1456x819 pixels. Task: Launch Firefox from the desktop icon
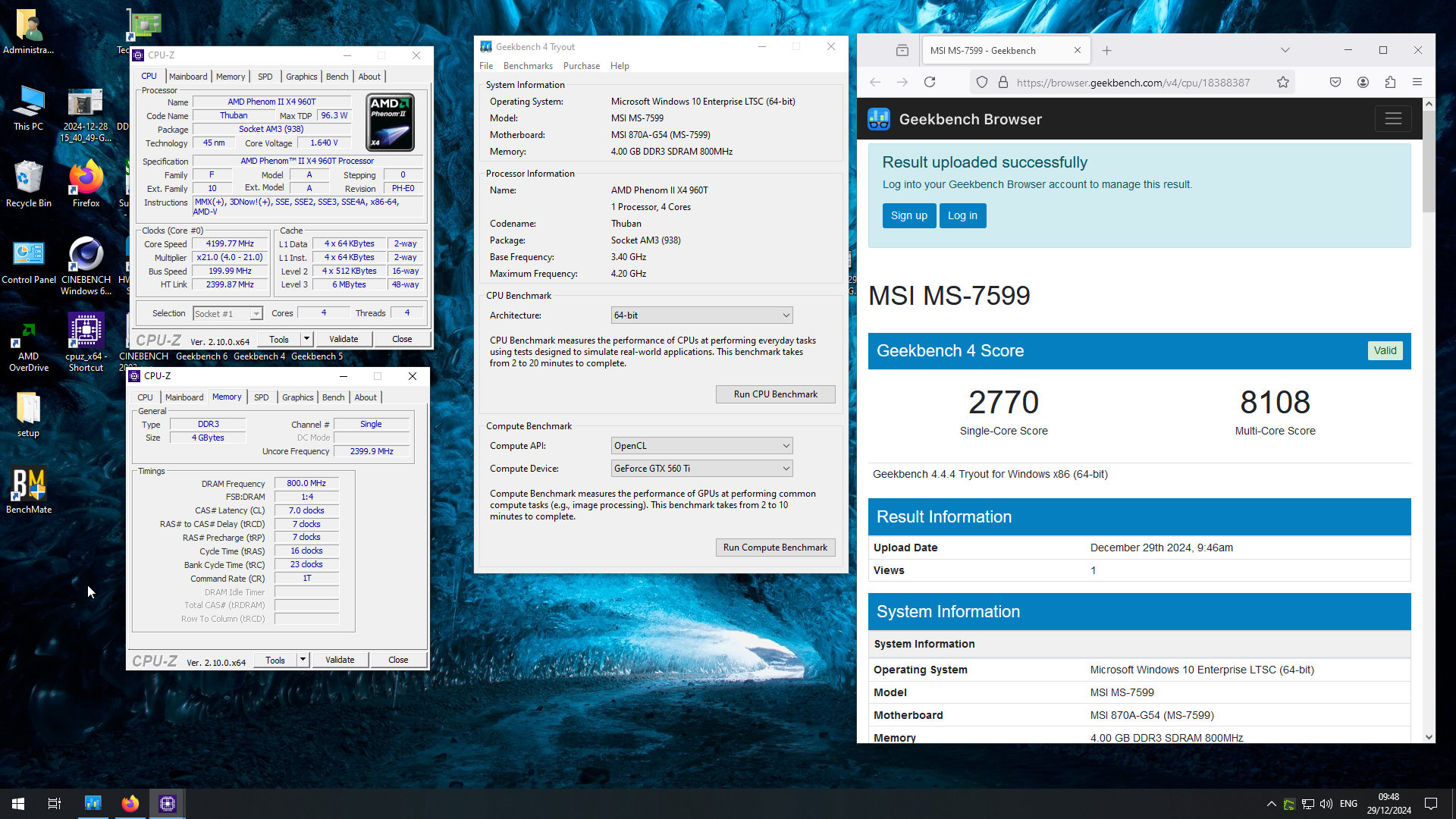pyautogui.click(x=86, y=184)
